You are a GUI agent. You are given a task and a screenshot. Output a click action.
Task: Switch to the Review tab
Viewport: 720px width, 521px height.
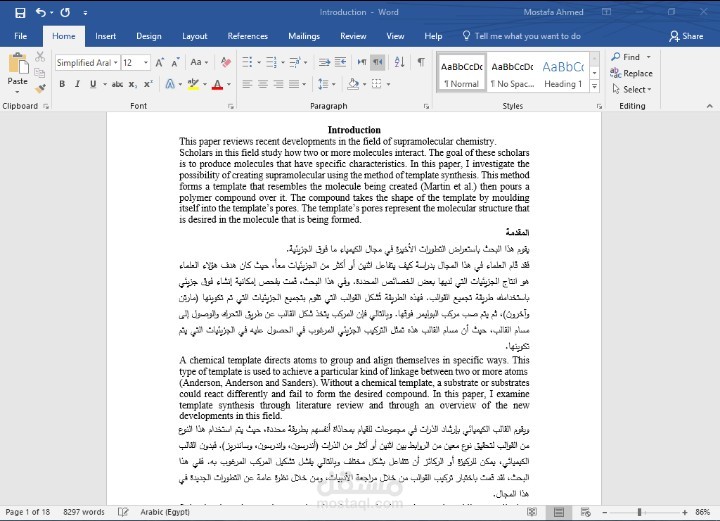353,36
